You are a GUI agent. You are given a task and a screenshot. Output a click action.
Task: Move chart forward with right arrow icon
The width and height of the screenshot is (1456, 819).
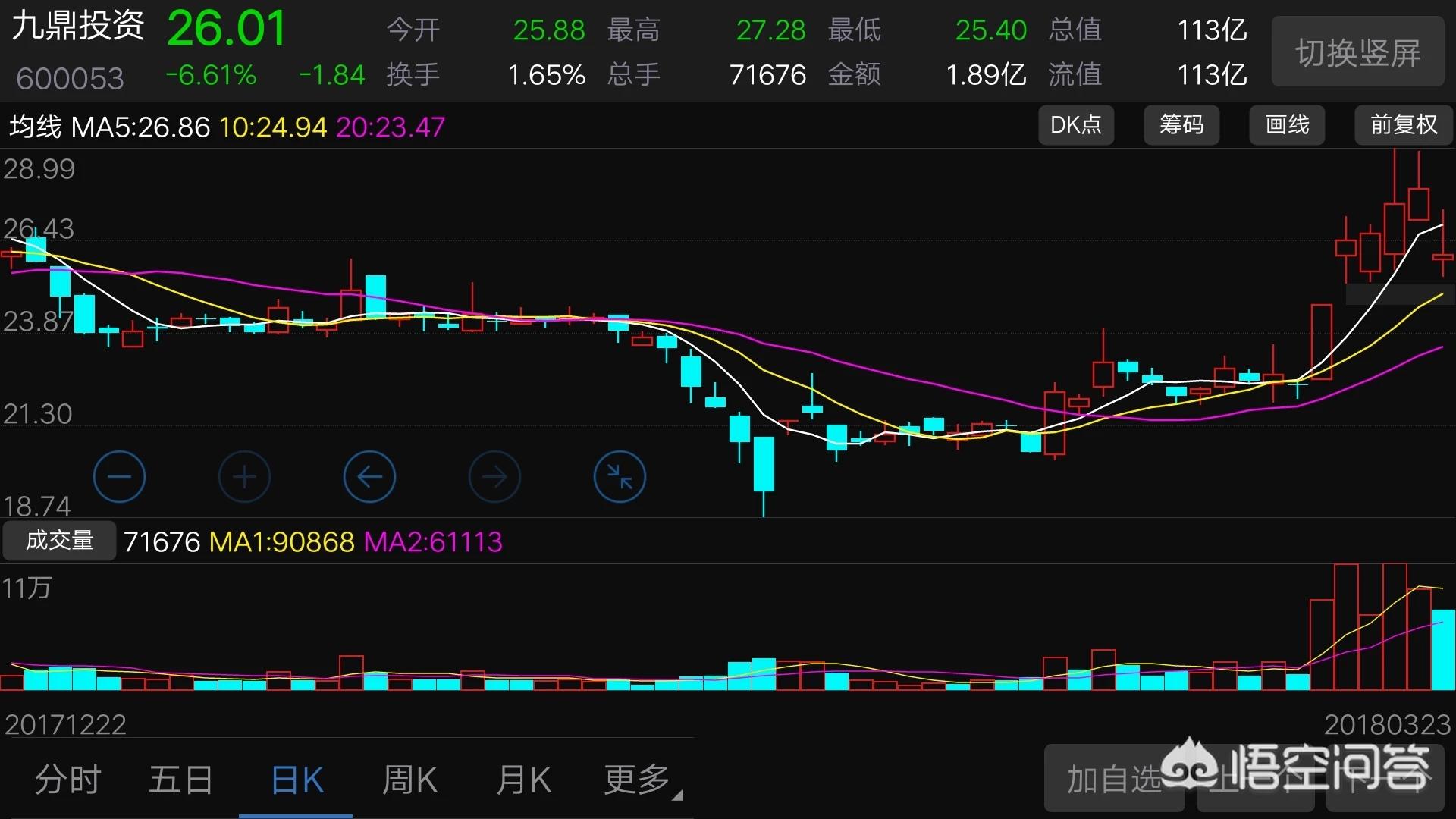tap(494, 476)
